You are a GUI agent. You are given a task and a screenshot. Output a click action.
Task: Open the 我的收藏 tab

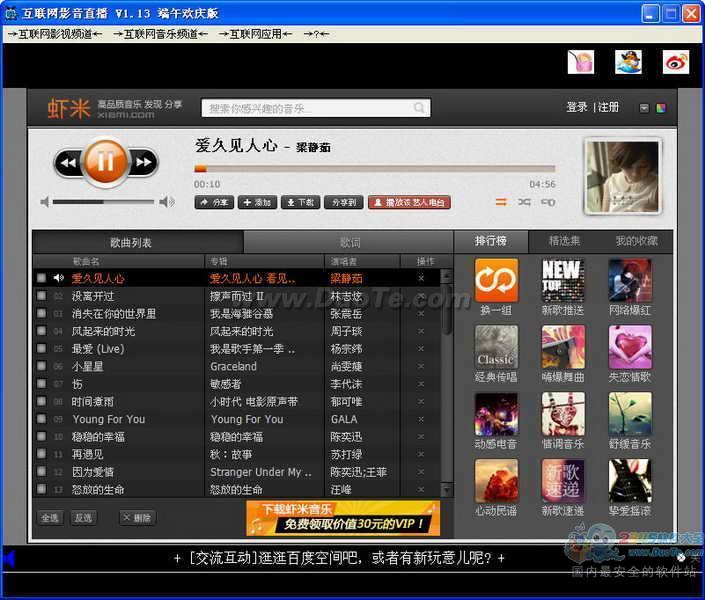pos(637,241)
